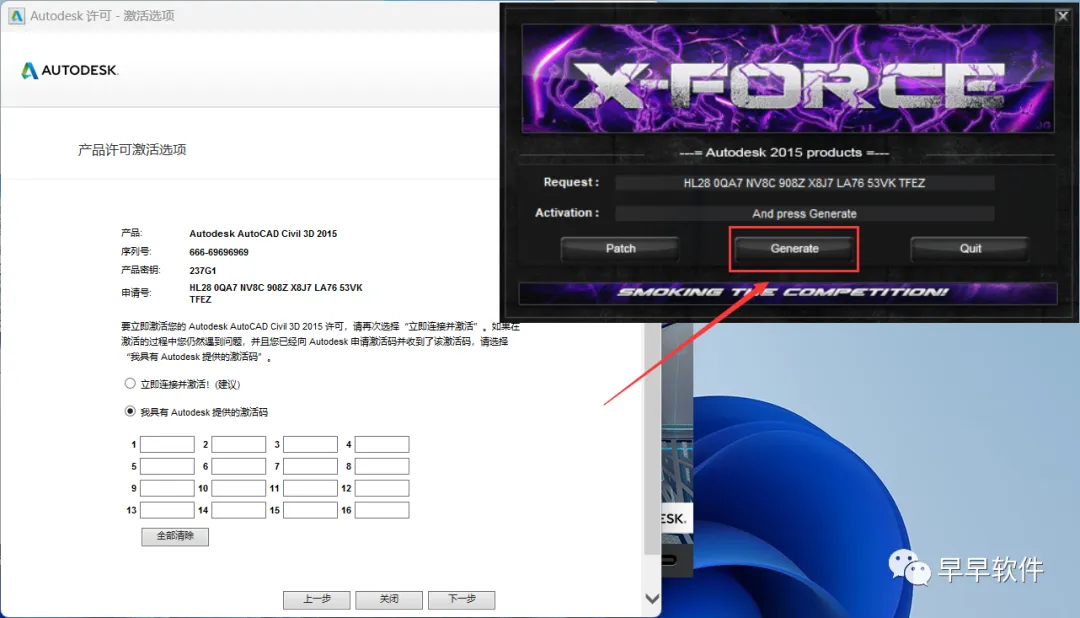Click the scroll down arrow of Autodesk dialog
Viewport: 1080px width, 618px height.
[652, 599]
